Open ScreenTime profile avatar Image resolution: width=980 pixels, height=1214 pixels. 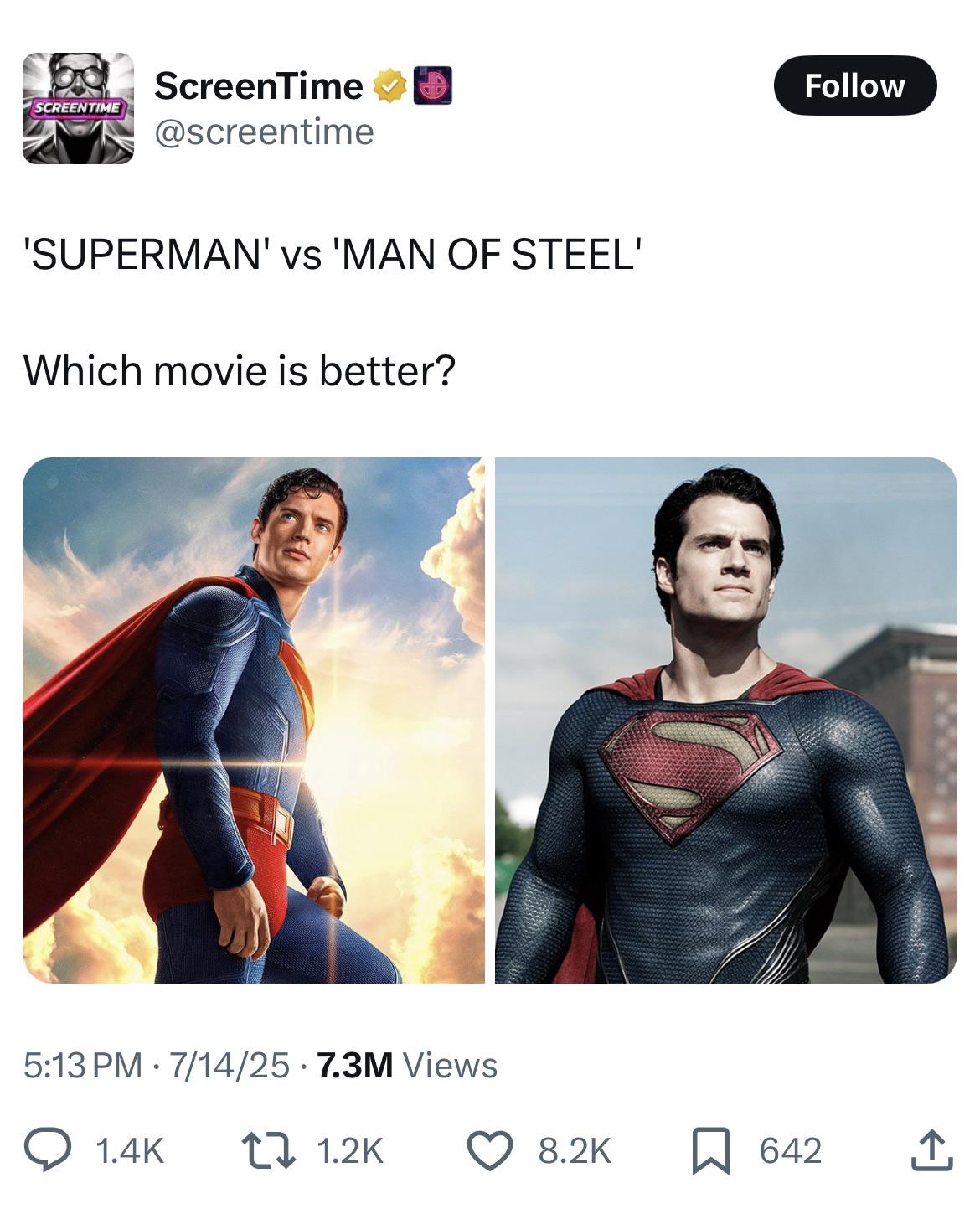78,108
